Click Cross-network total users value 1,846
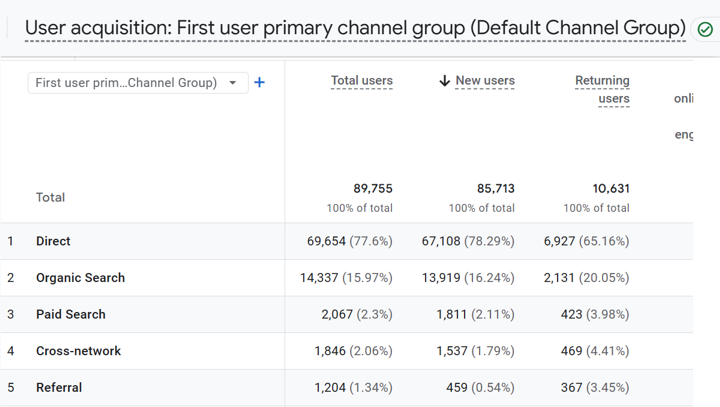Viewport: 720px width, 407px height. [x=337, y=351]
